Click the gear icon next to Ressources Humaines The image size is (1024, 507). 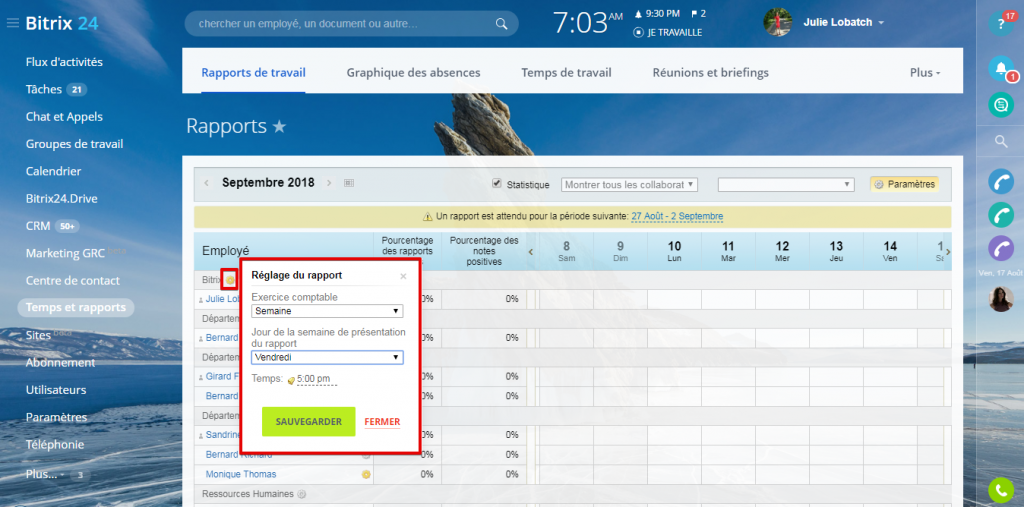point(301,494)
